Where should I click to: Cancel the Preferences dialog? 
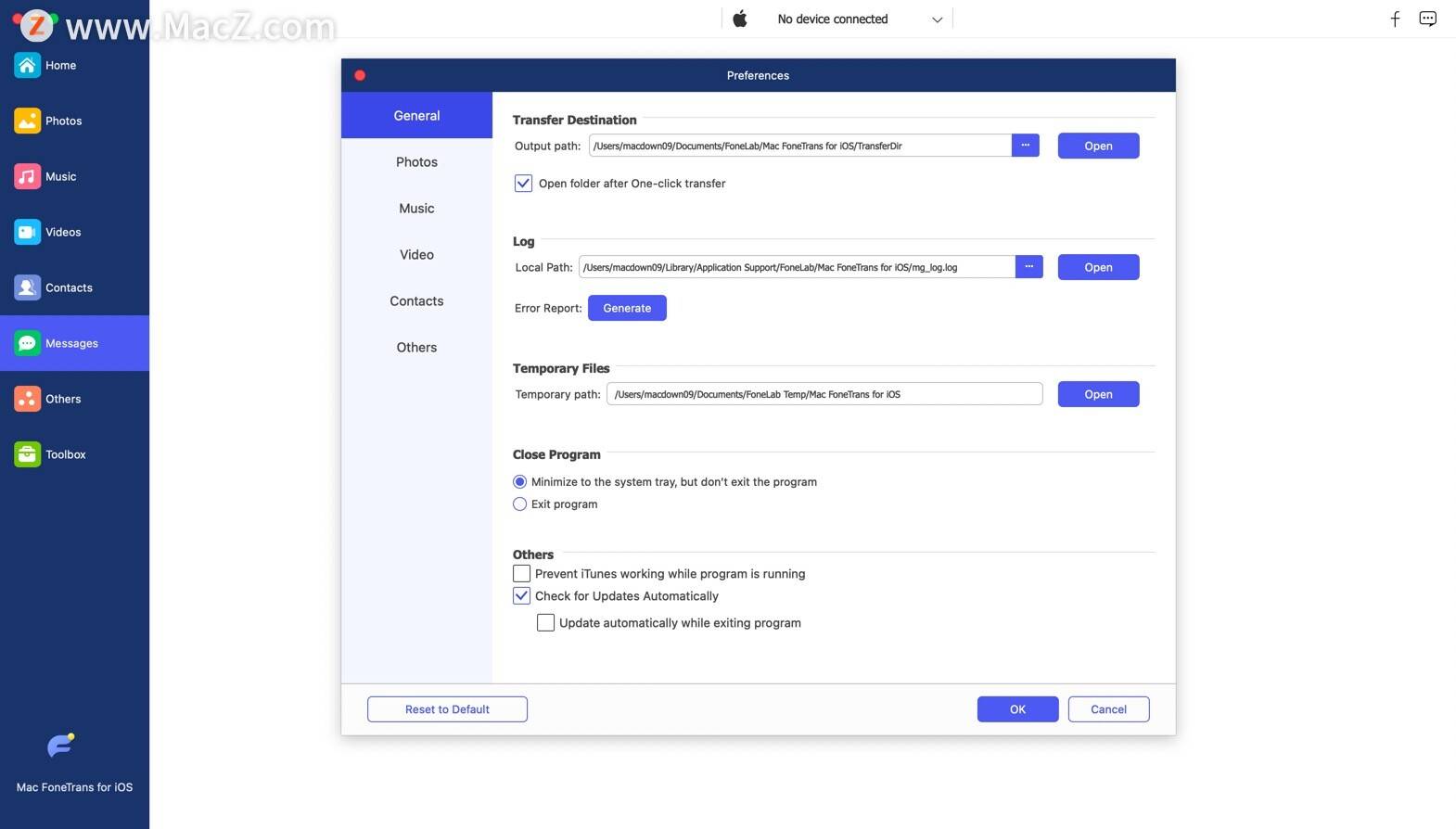click(x=1108, y=709)
